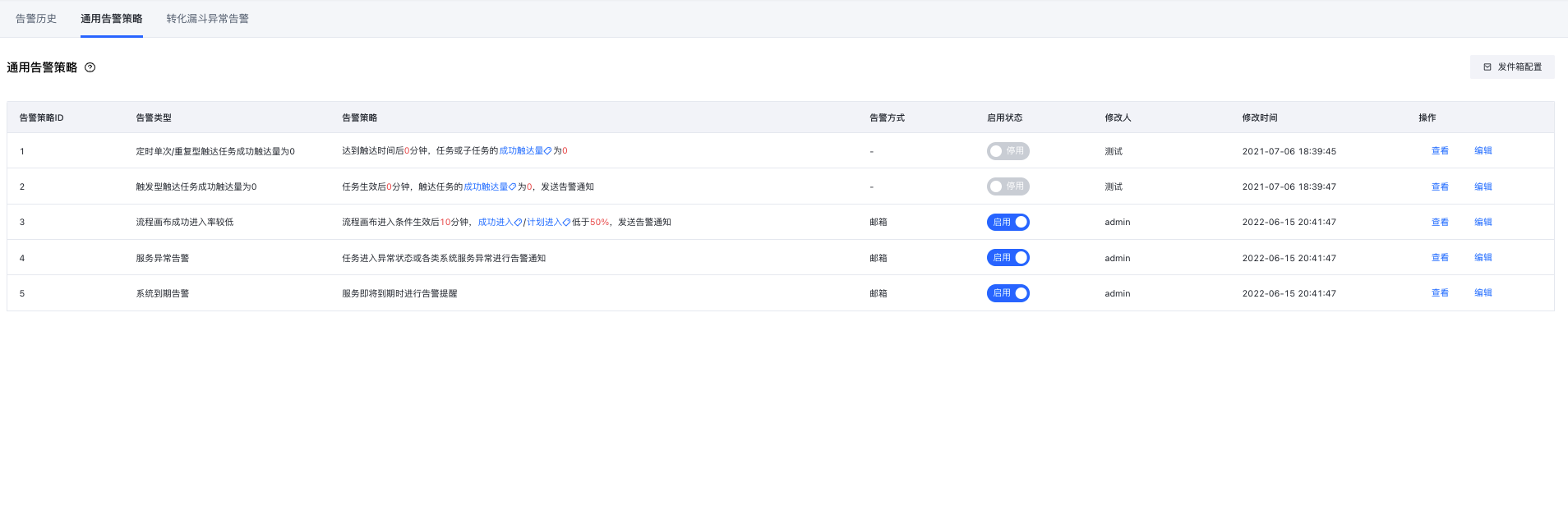The image size is (1568, 529).
Task: Edit alert strategy 2
Action: pyautogui.click(x=1483, y=186)
